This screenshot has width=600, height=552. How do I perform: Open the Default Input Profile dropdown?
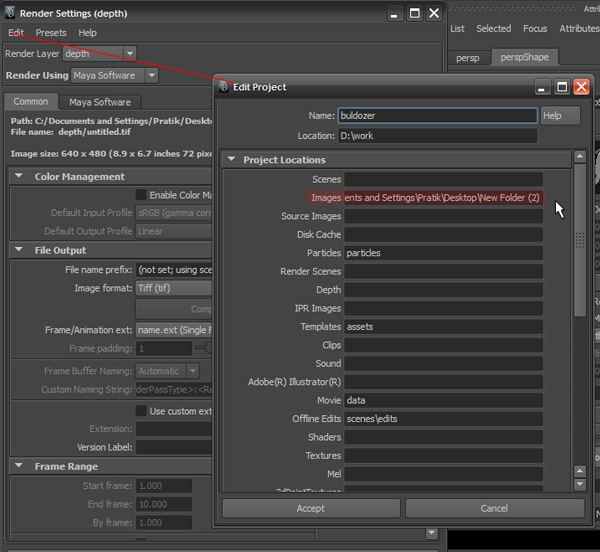(174, 213)
